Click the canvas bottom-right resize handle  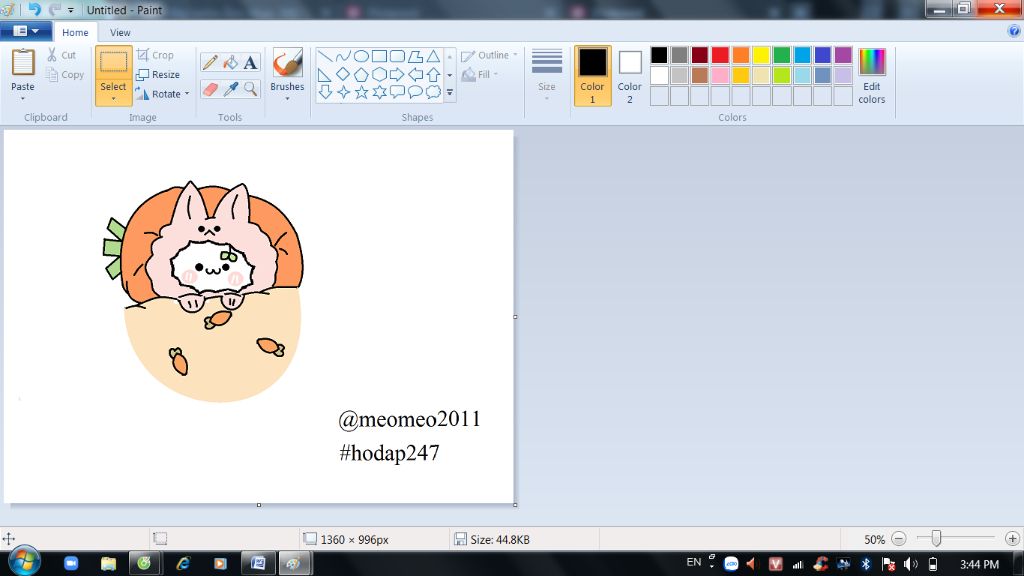tap(515, 505)
